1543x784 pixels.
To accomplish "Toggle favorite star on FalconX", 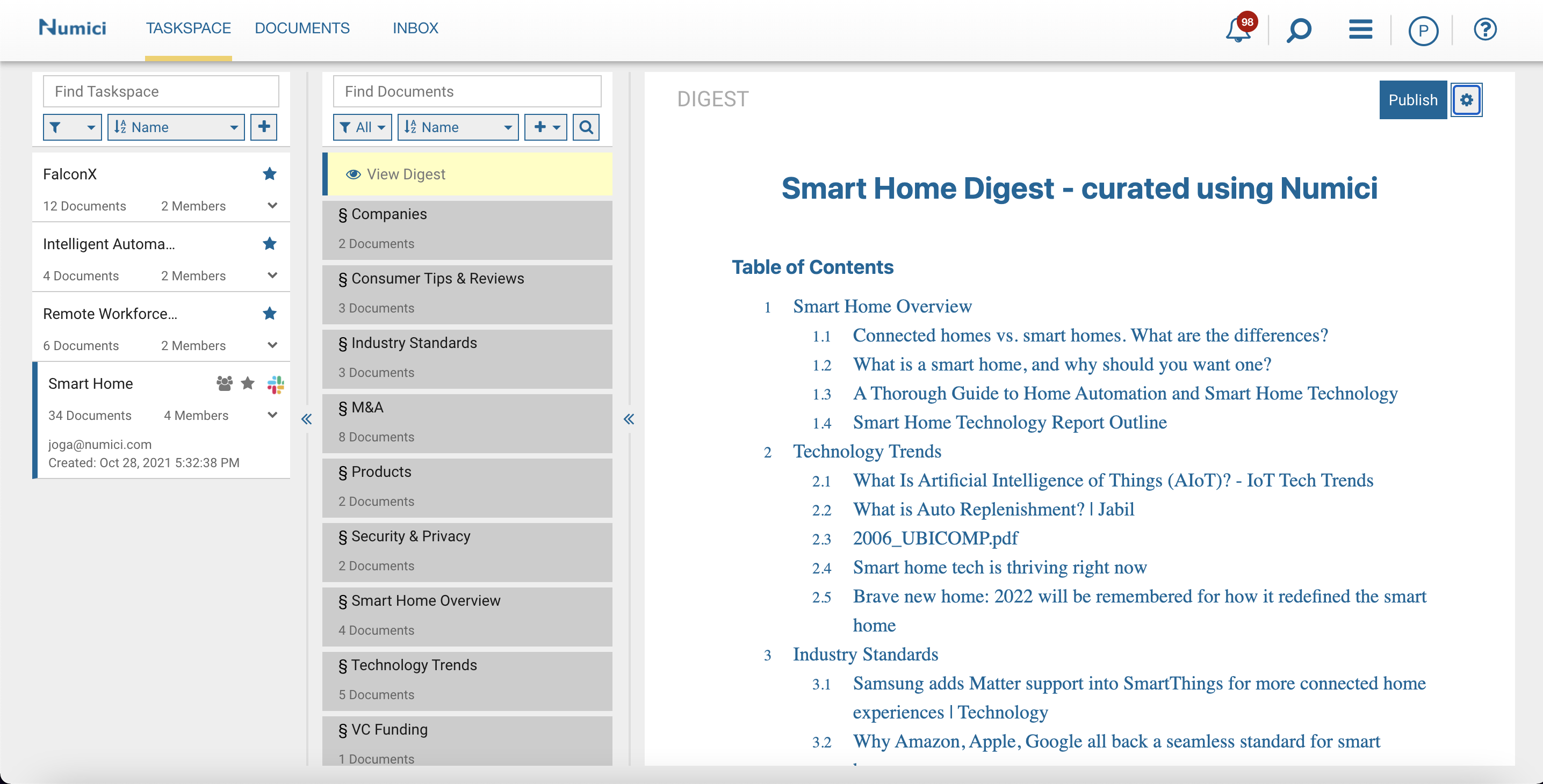I will [x=270, y=174].
